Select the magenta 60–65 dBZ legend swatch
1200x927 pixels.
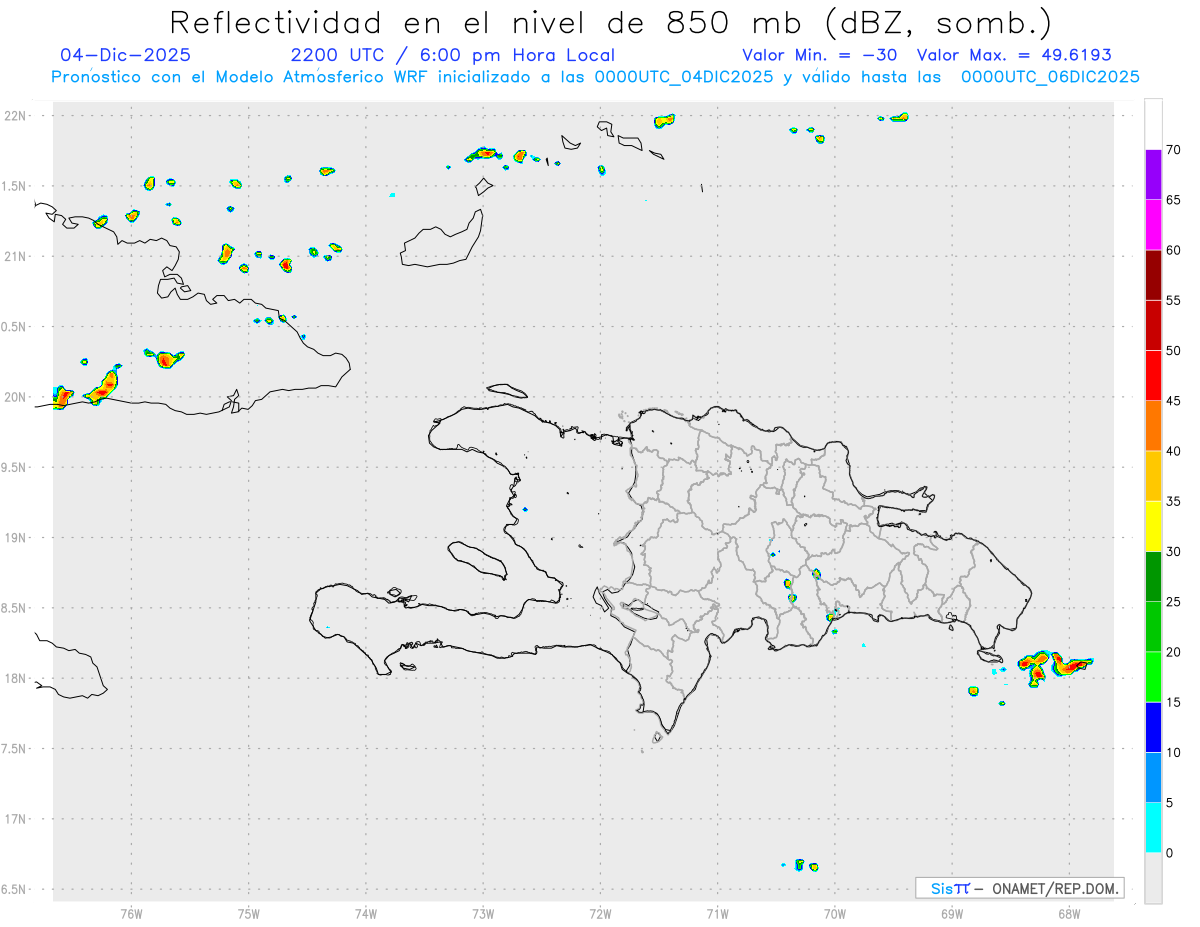pos(1153,224)
